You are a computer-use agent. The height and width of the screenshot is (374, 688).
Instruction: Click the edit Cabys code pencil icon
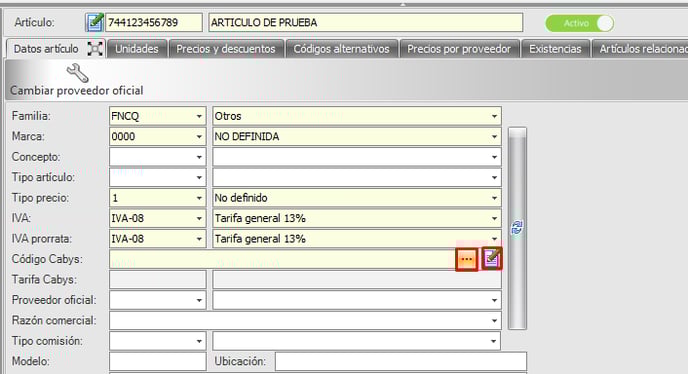click(x=491, y=259)
